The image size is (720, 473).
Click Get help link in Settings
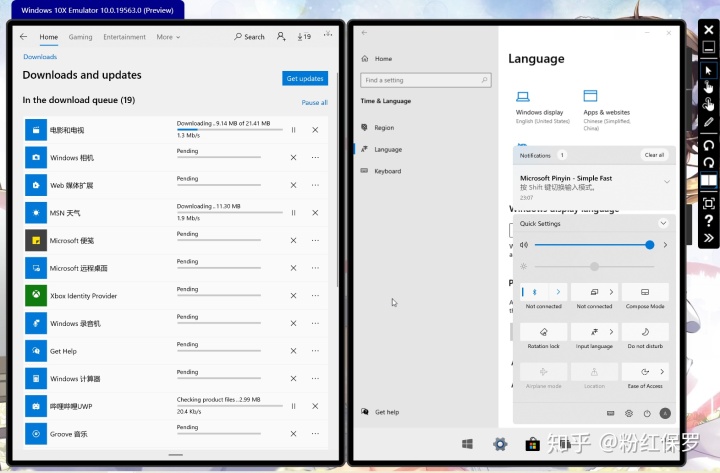(380, 412)
